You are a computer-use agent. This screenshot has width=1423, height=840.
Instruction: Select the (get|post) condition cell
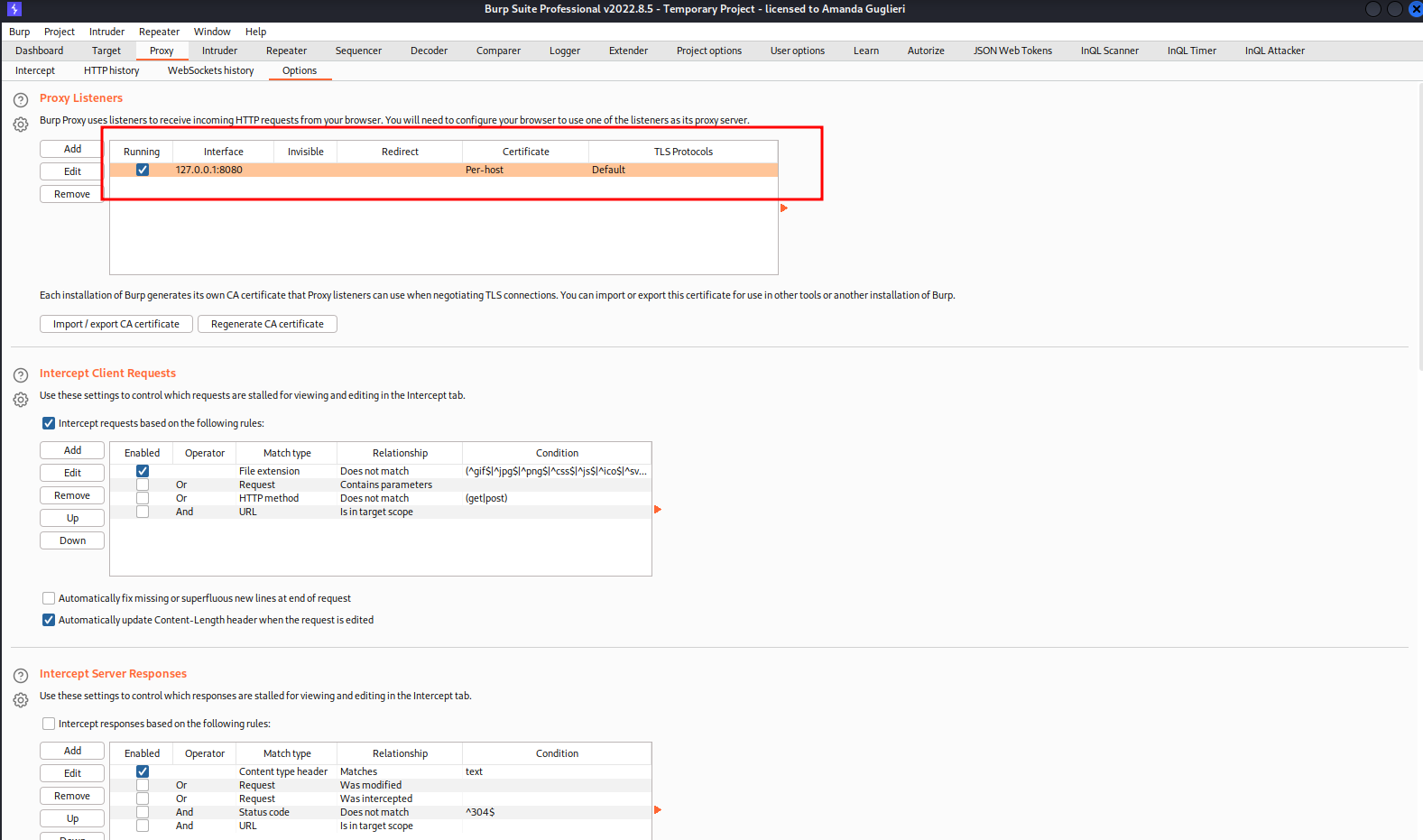pyautogui.click(x=557, y=498)
